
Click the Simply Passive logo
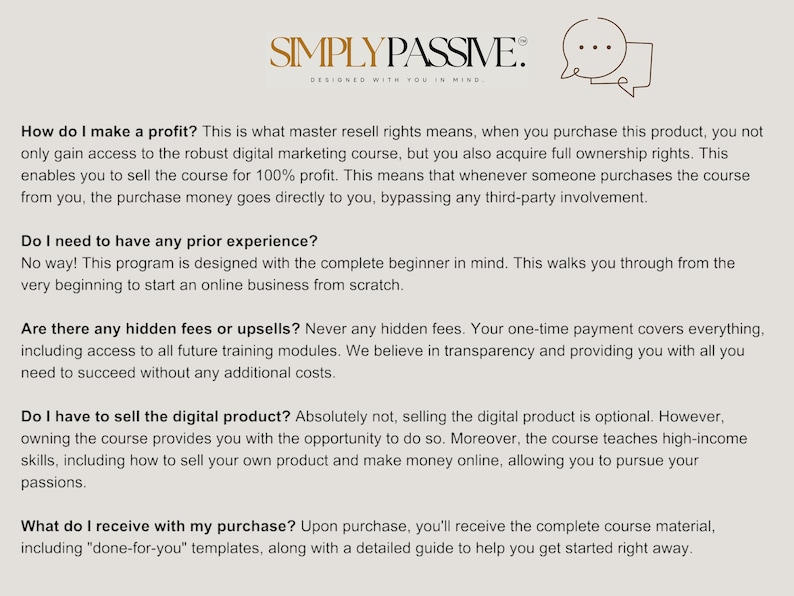(398, 59)
